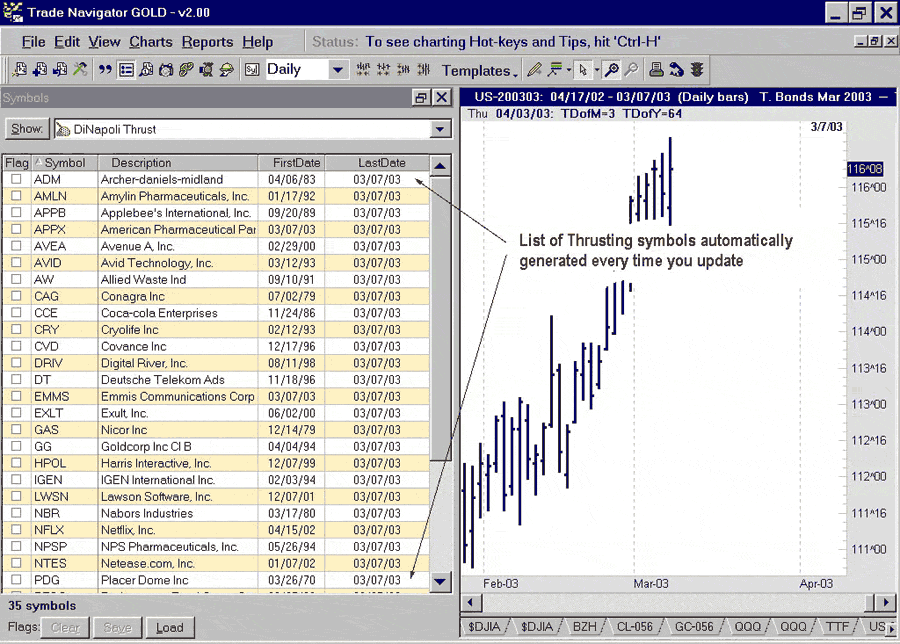900x644 pixels.
Task: Open the Edit menu
Action: tap(67, 42)
